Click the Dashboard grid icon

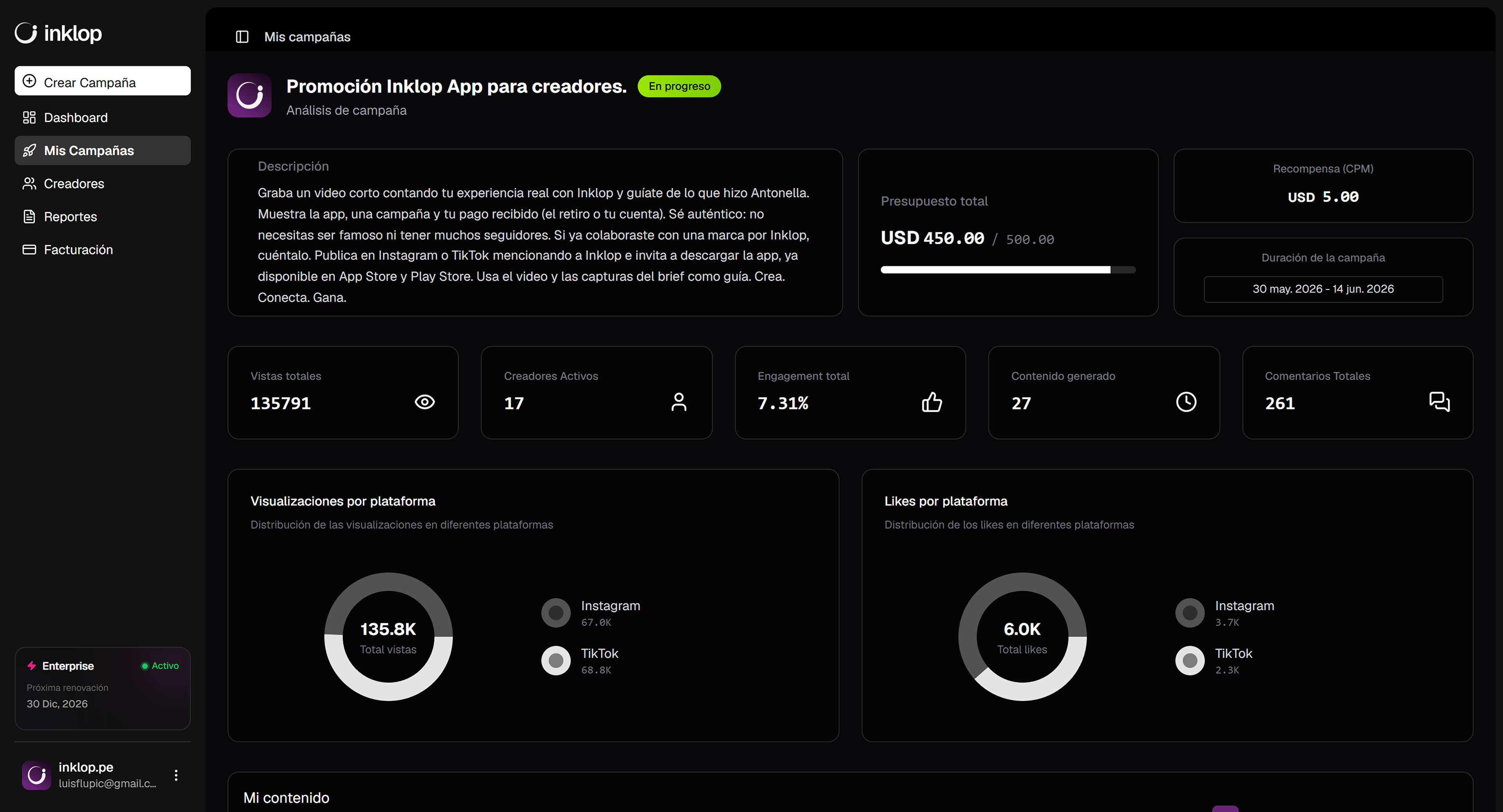[x=29, y=118]
